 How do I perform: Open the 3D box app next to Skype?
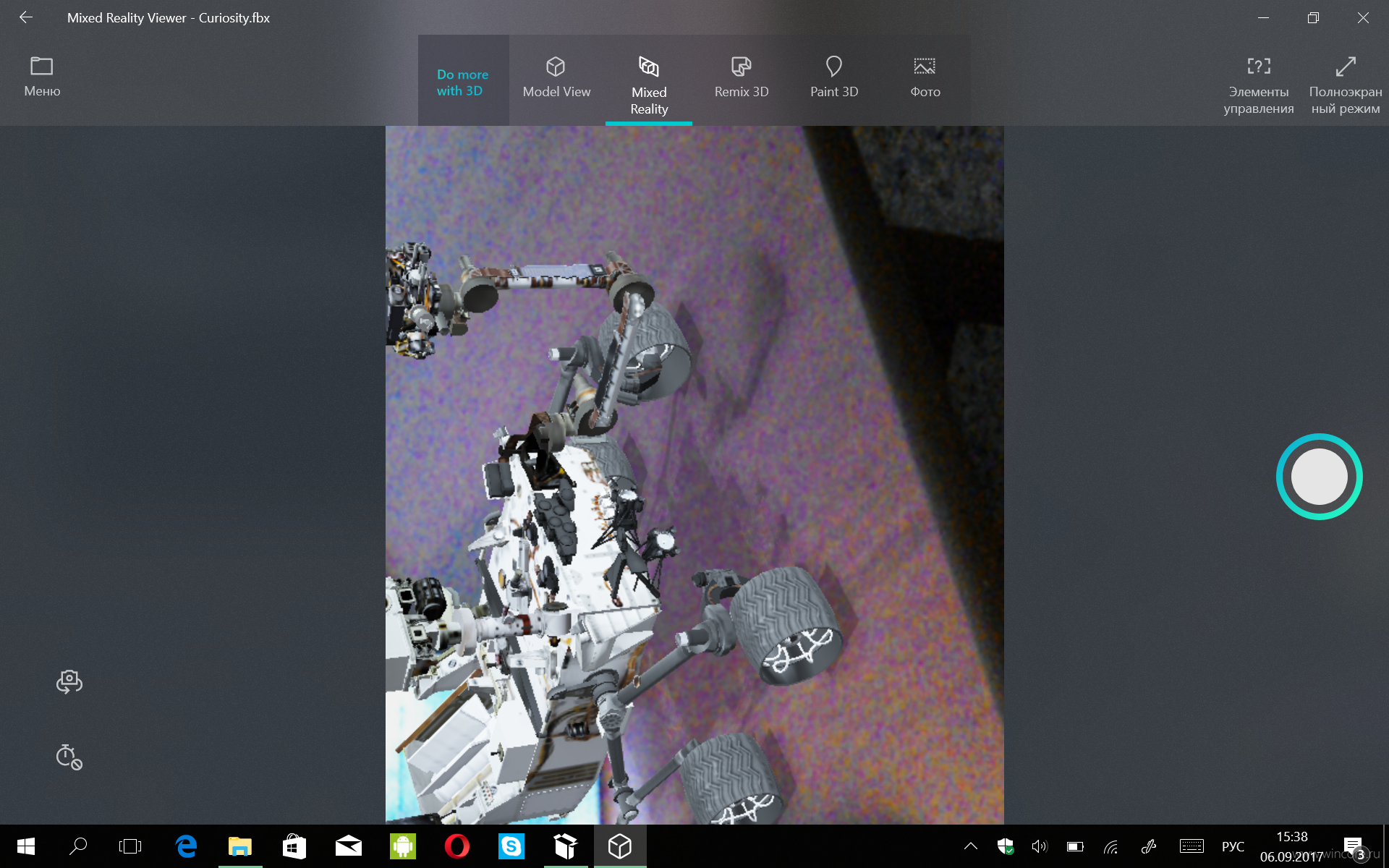(x=566, y=846)
